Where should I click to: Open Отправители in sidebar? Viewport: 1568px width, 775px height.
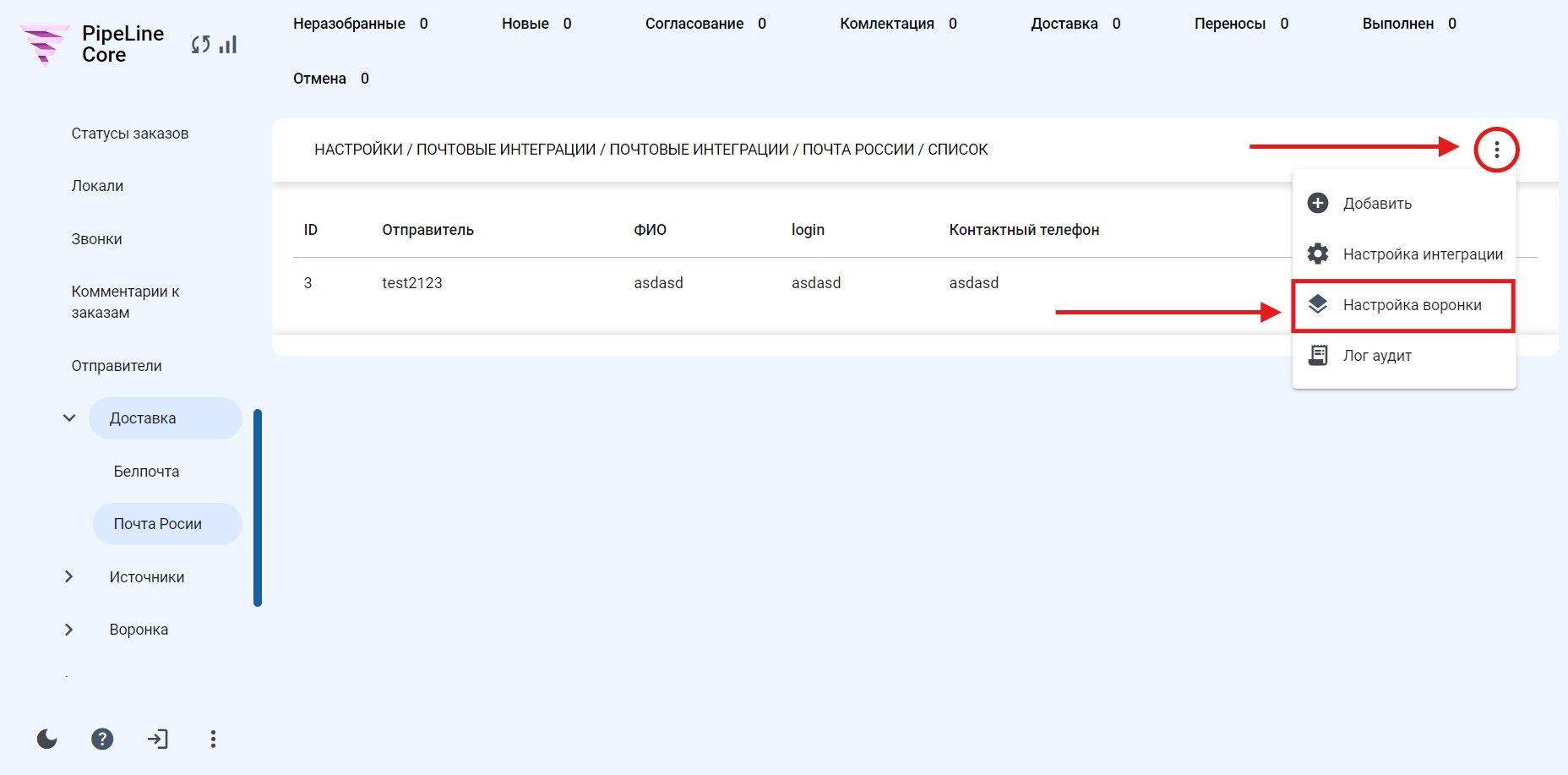pyautogui.click(x=117, y=366)
